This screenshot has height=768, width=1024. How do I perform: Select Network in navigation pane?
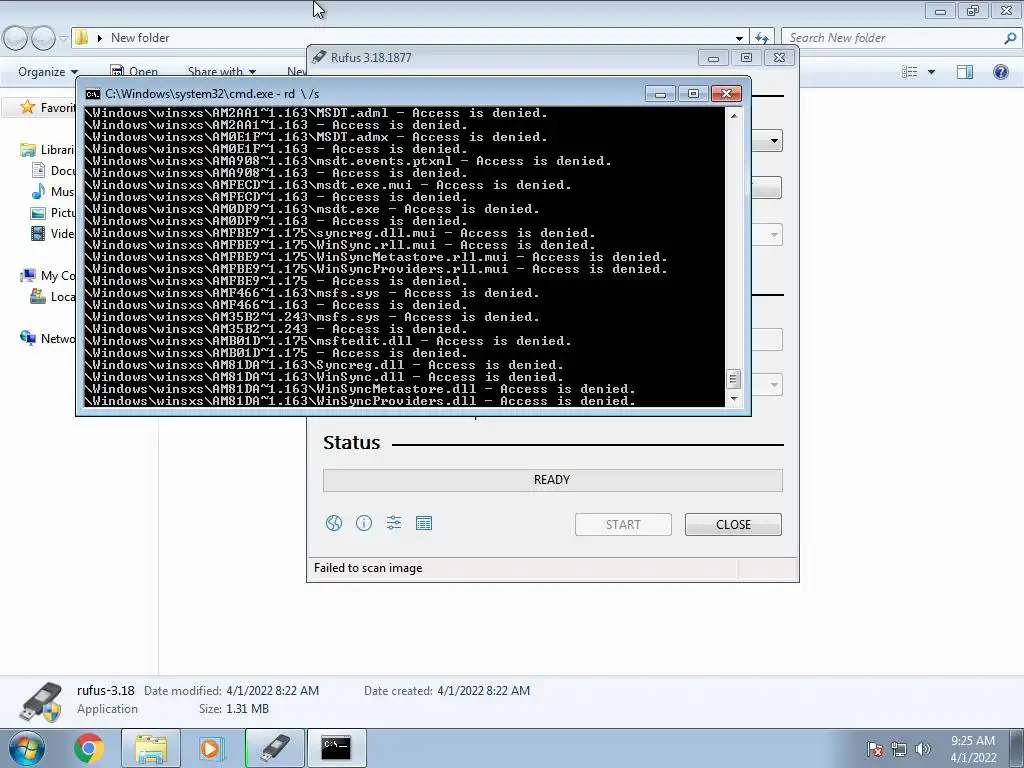[x=48, y=338]
